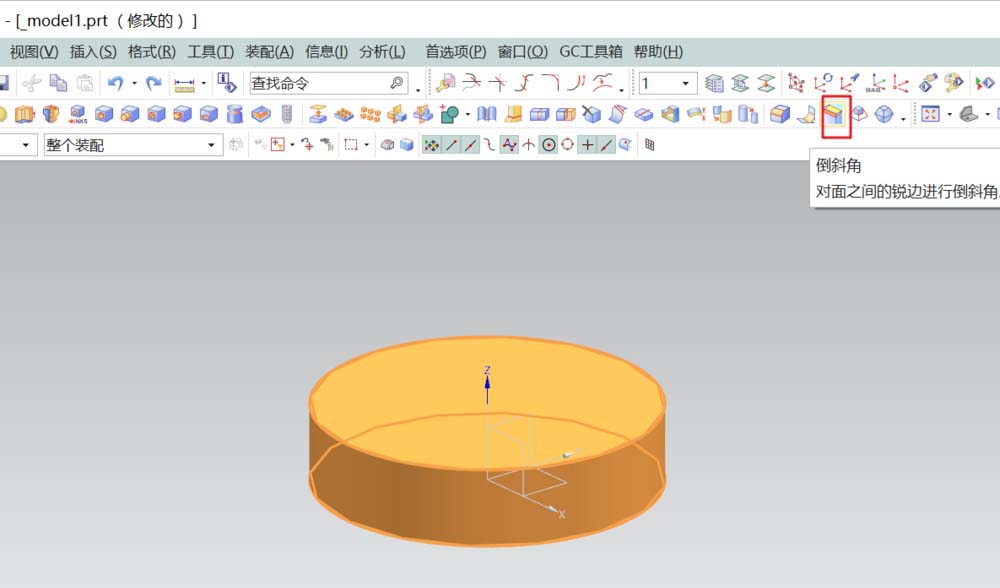Click the redo arrow icon
Image resolution: width=1000 pixels, height=588 pixels.
[x=154, y=81]
